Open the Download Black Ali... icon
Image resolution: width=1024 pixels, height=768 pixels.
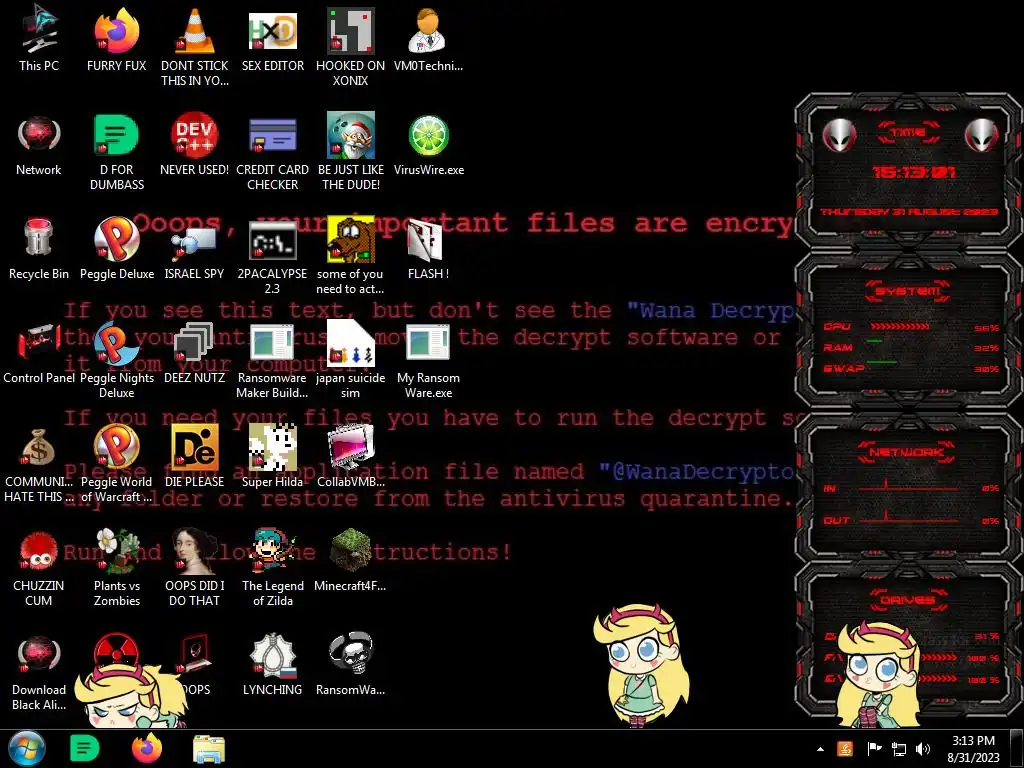(x=39, y=673)
